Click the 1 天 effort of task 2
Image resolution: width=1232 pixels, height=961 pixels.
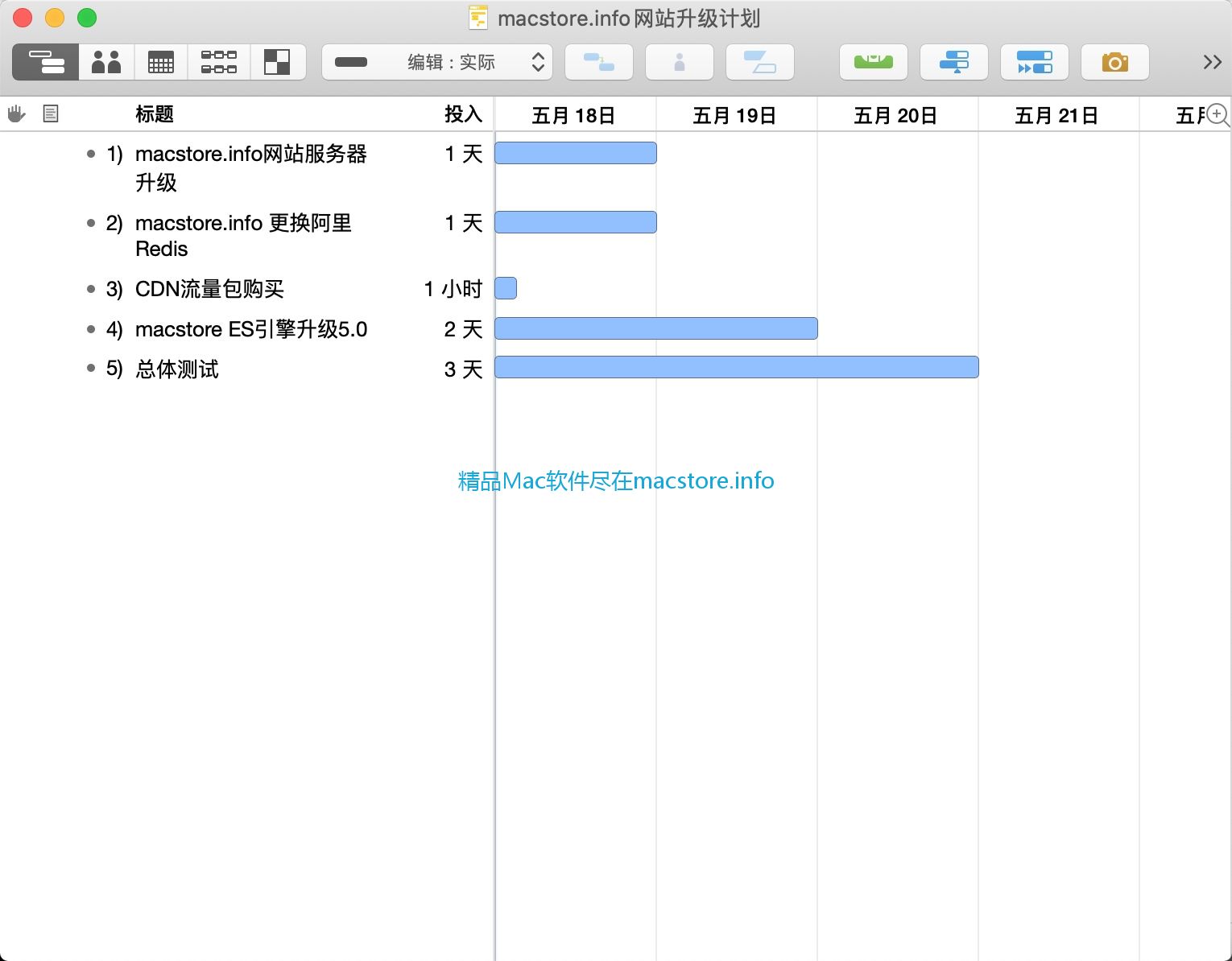[x=464, y=223]
